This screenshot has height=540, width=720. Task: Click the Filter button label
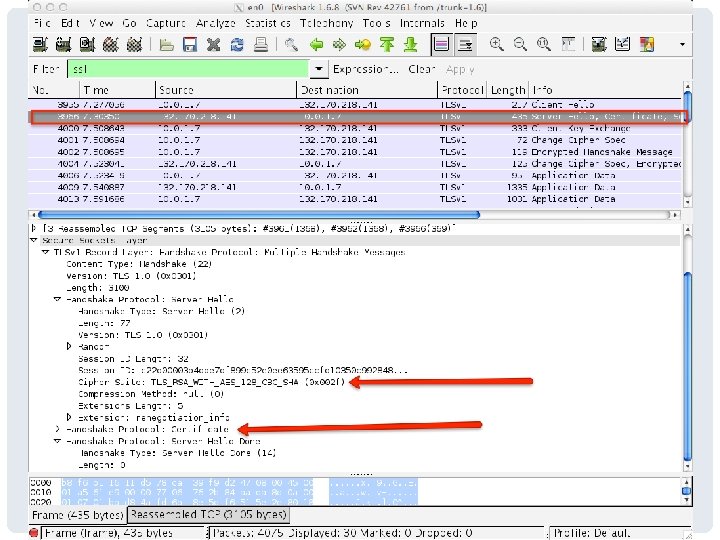point(46,69)
